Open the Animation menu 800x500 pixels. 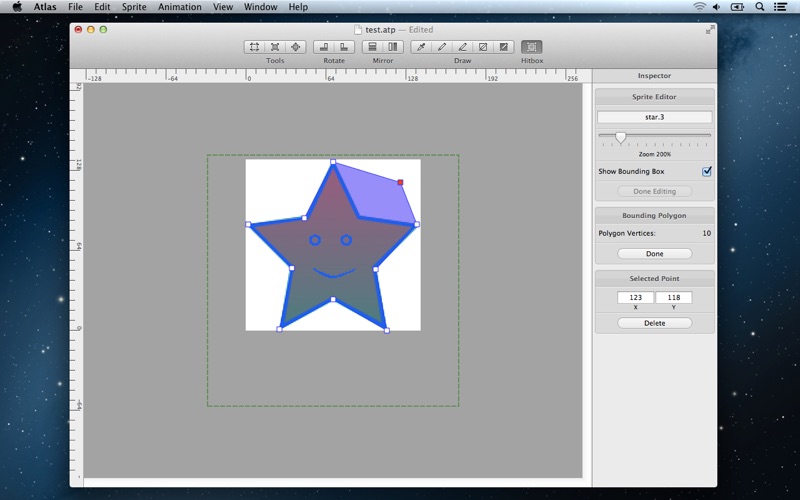[180, 7]
